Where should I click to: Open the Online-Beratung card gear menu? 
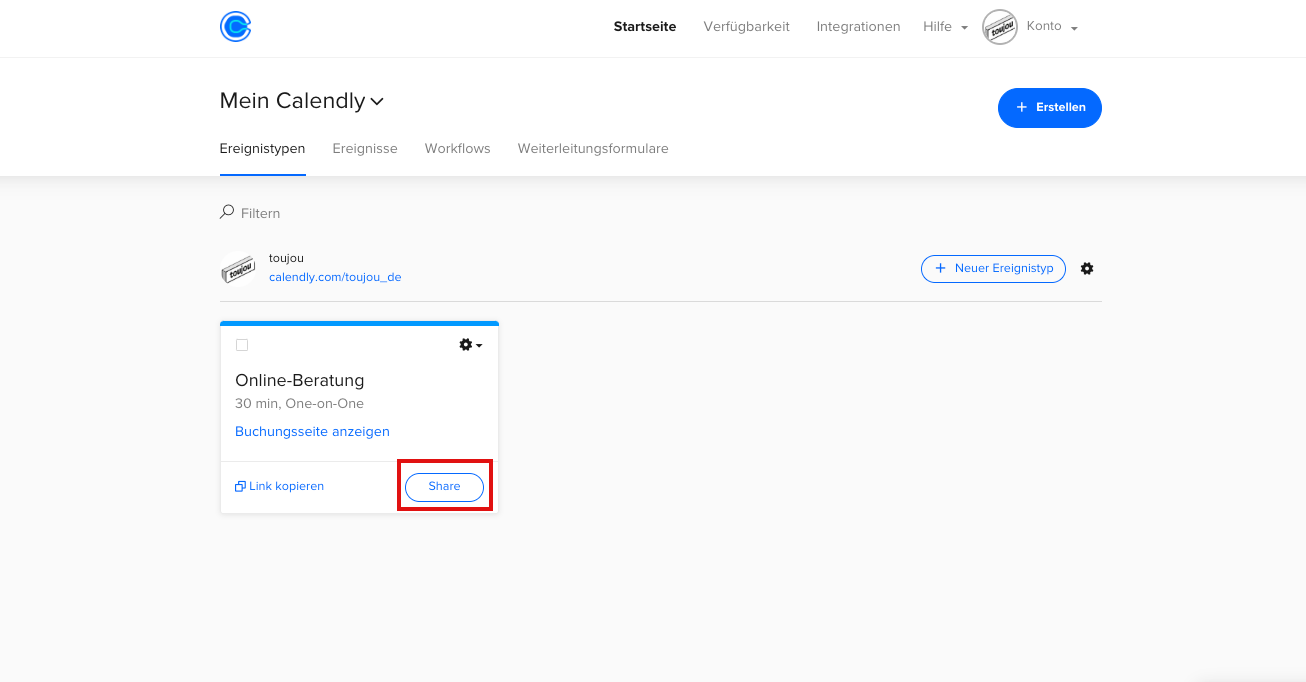[x=470, y=345]
